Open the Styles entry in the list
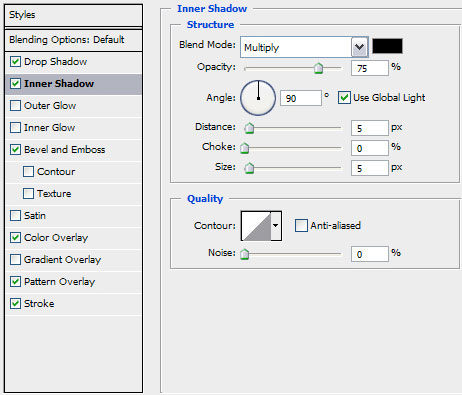 [73, 15]
